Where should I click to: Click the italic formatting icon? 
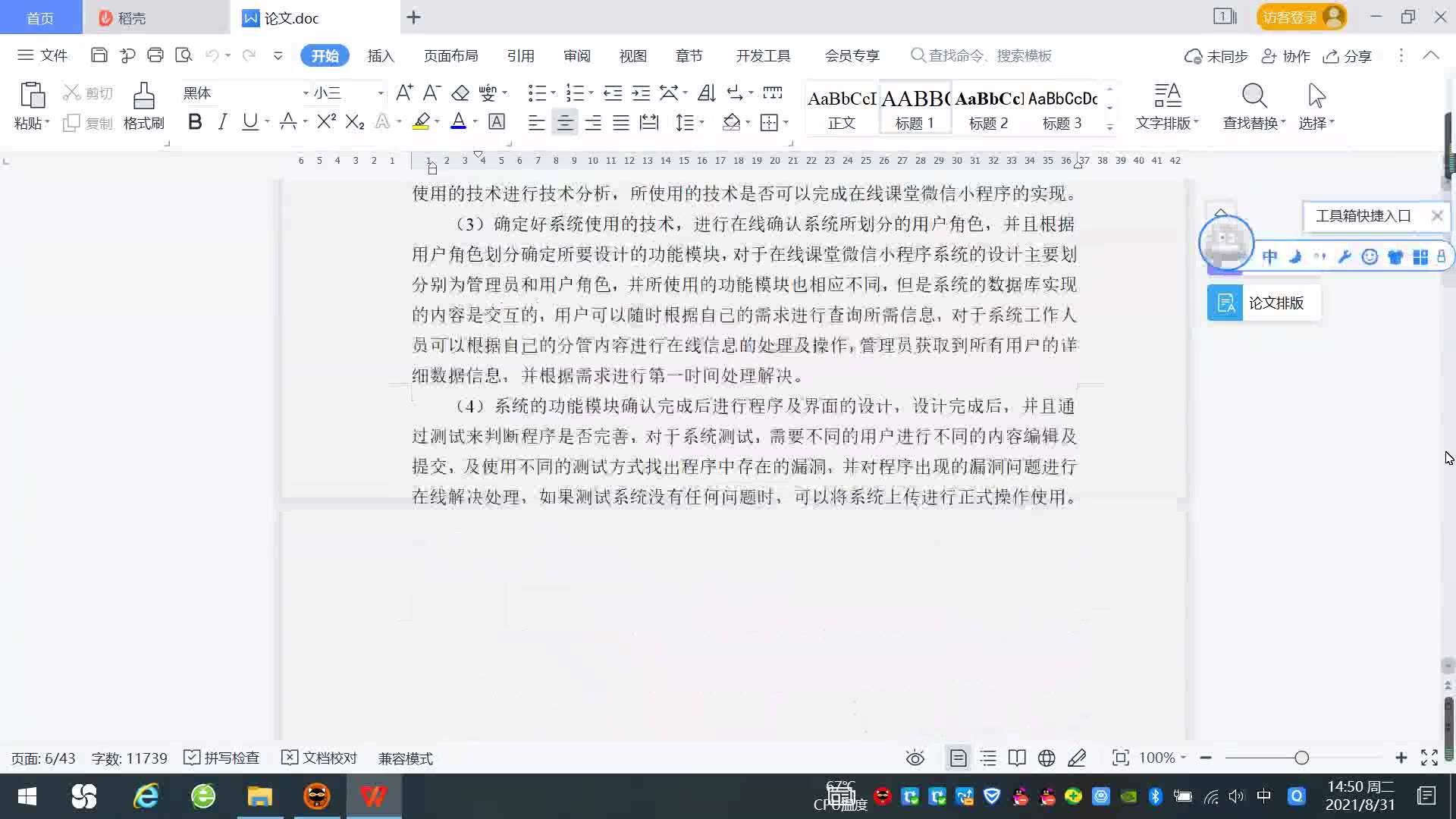[222, 122]
